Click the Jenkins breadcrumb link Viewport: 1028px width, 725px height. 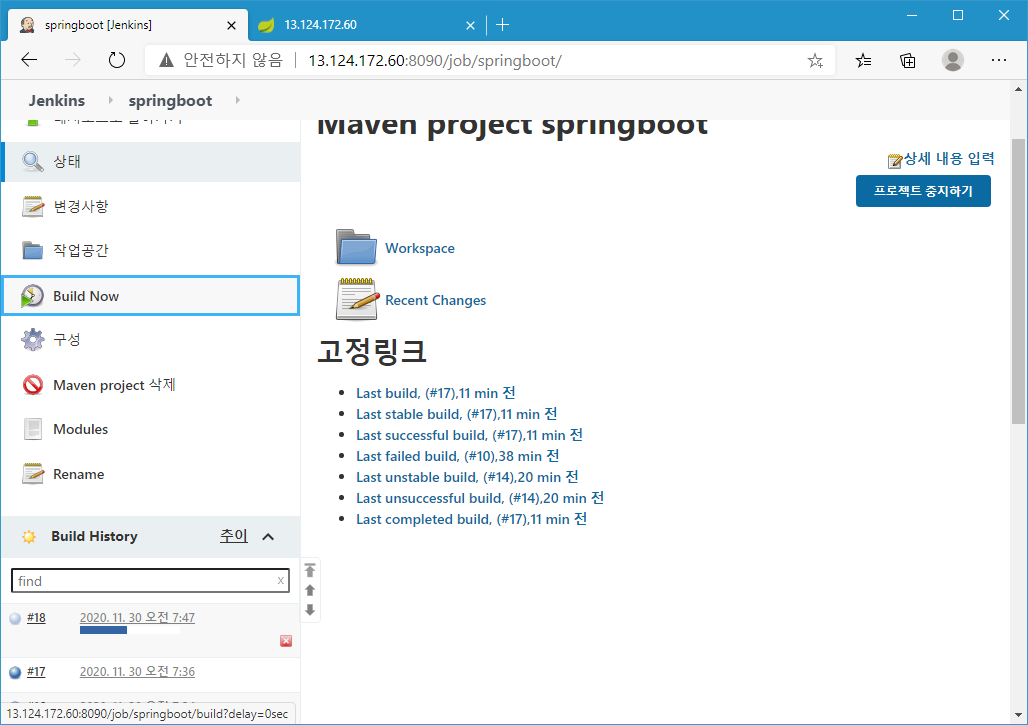click(x=56, y=100)
